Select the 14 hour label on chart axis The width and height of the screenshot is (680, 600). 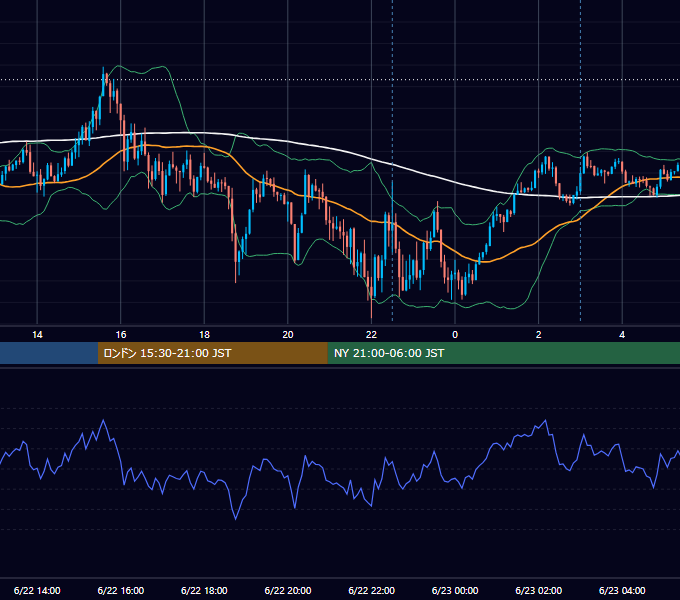[x=37, y=335]
